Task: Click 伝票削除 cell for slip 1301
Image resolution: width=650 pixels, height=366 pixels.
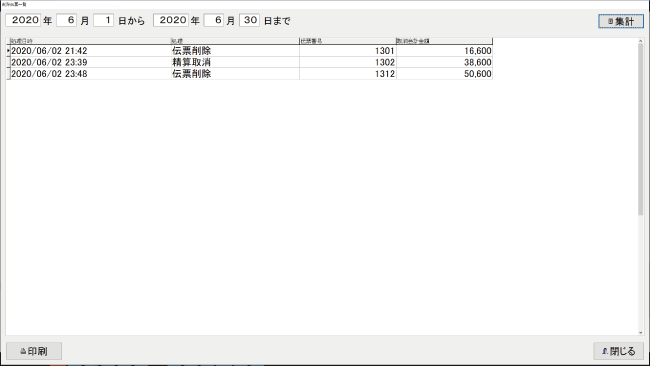Action: pyautogui.click(x=235, y=51)
